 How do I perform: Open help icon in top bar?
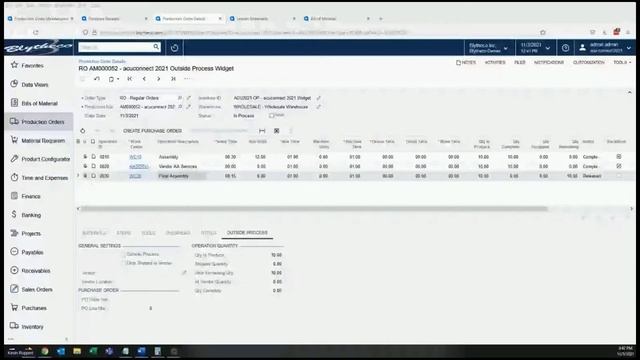click(565, 48)
